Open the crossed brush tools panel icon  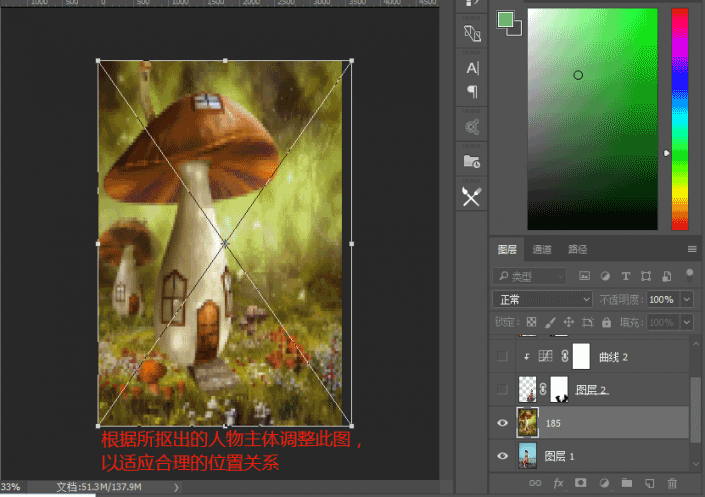472,197
